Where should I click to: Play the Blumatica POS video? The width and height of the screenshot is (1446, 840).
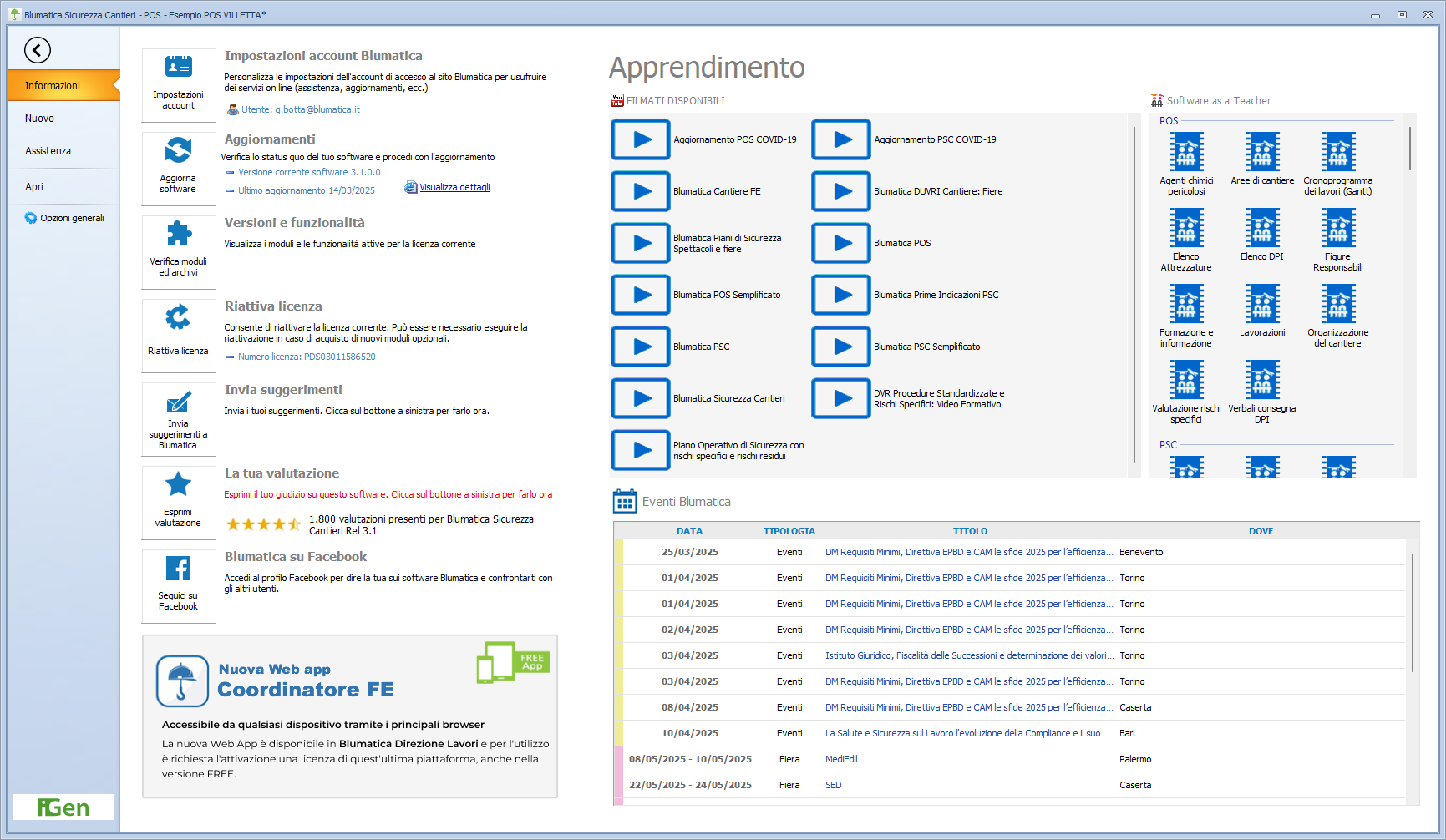click(x=841, y=243)
